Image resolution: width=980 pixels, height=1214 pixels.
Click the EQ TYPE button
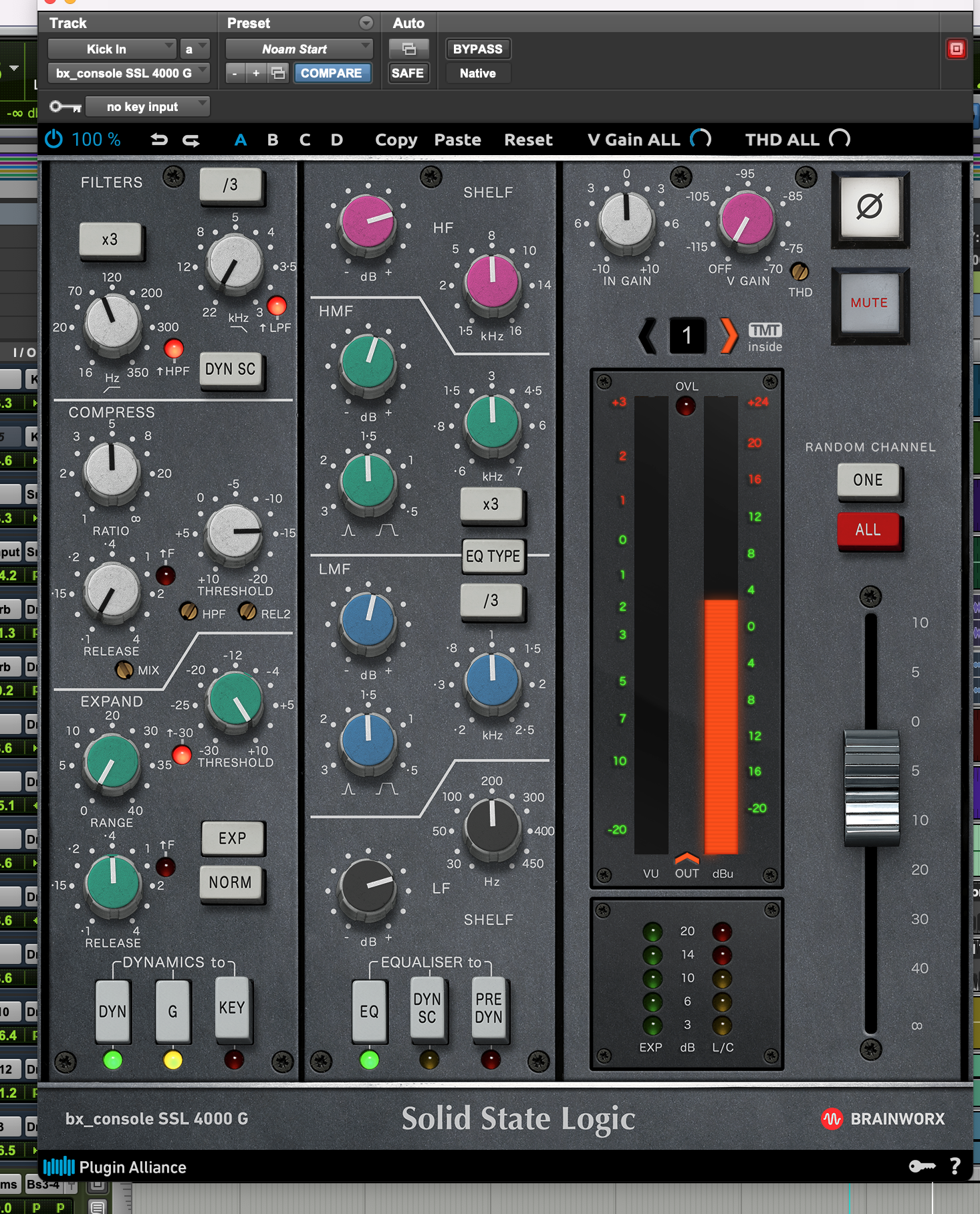pyautogui.click(x=493, y=556)
